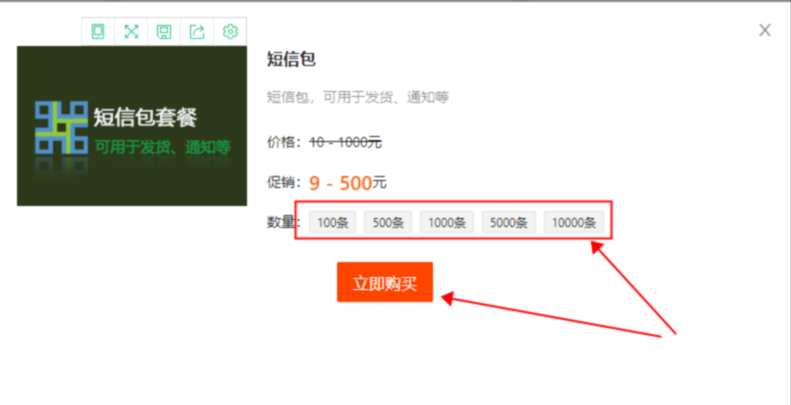Click the 短信包 product title

click(291, 59)
